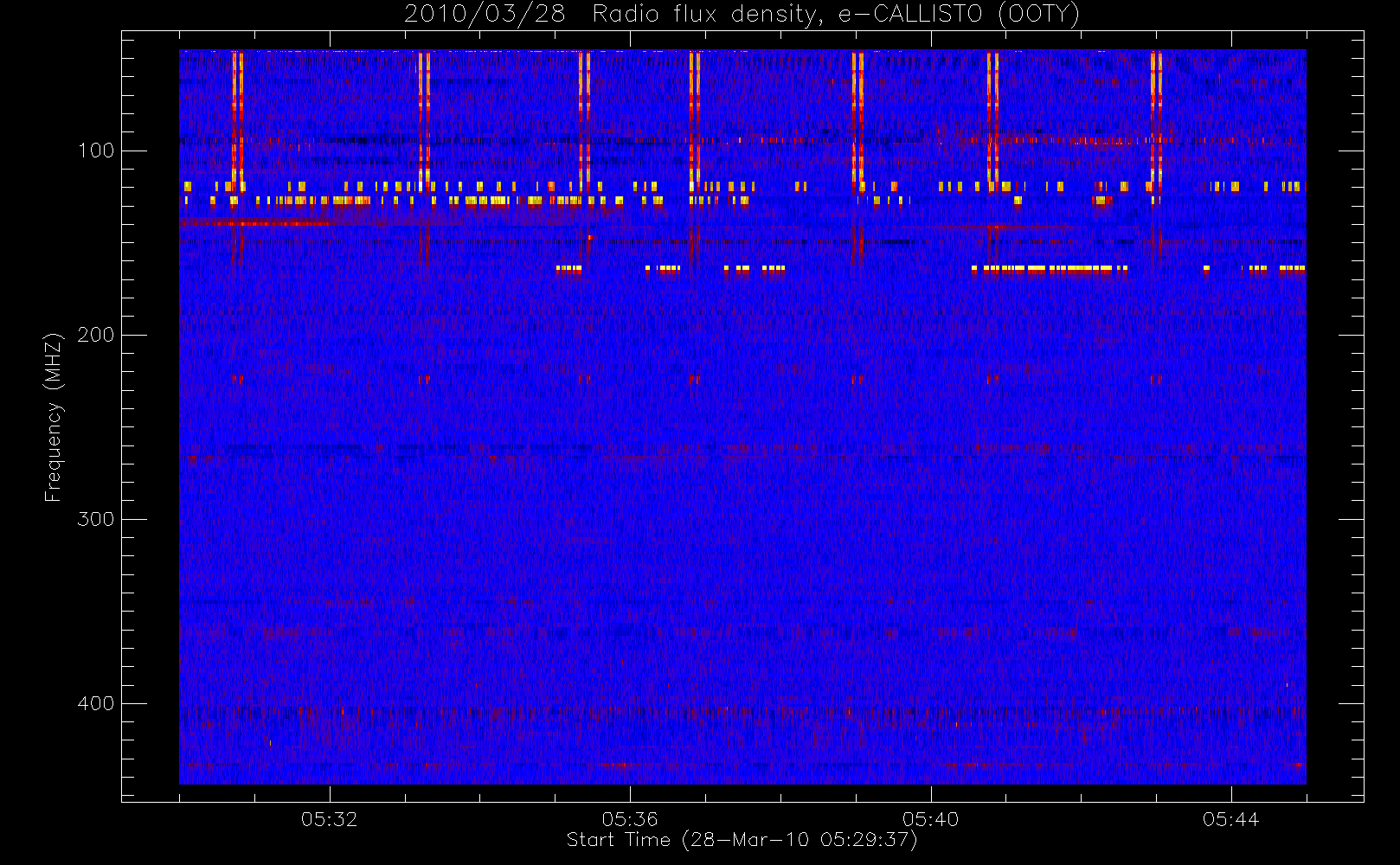
Task: Click the 100 frequency tick label
Action: pyautogui.click(x=95, y=151)
